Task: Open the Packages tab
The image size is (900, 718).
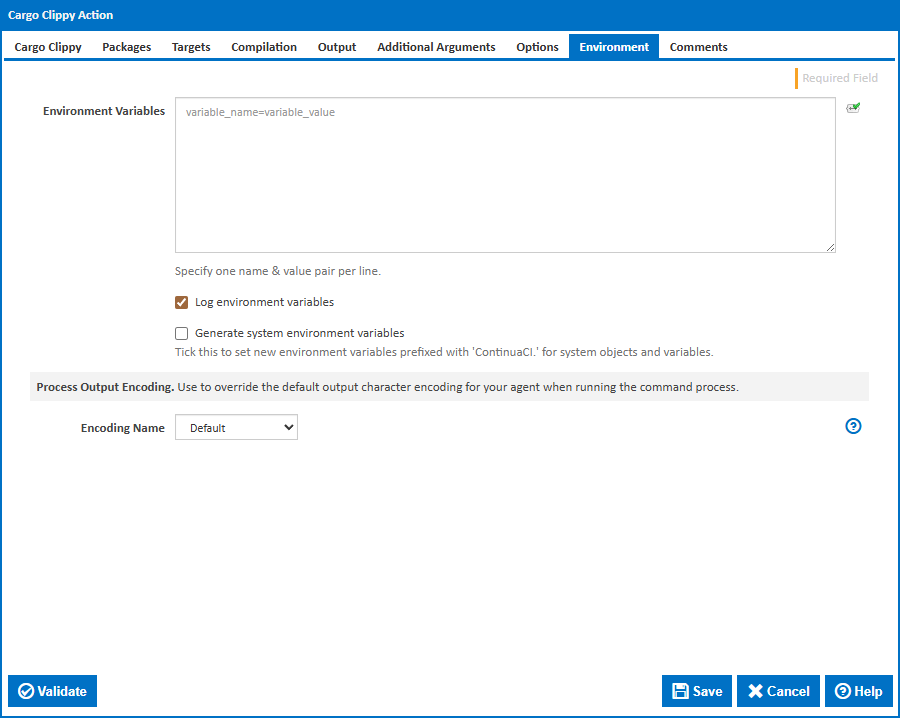Action: (127, 47)
